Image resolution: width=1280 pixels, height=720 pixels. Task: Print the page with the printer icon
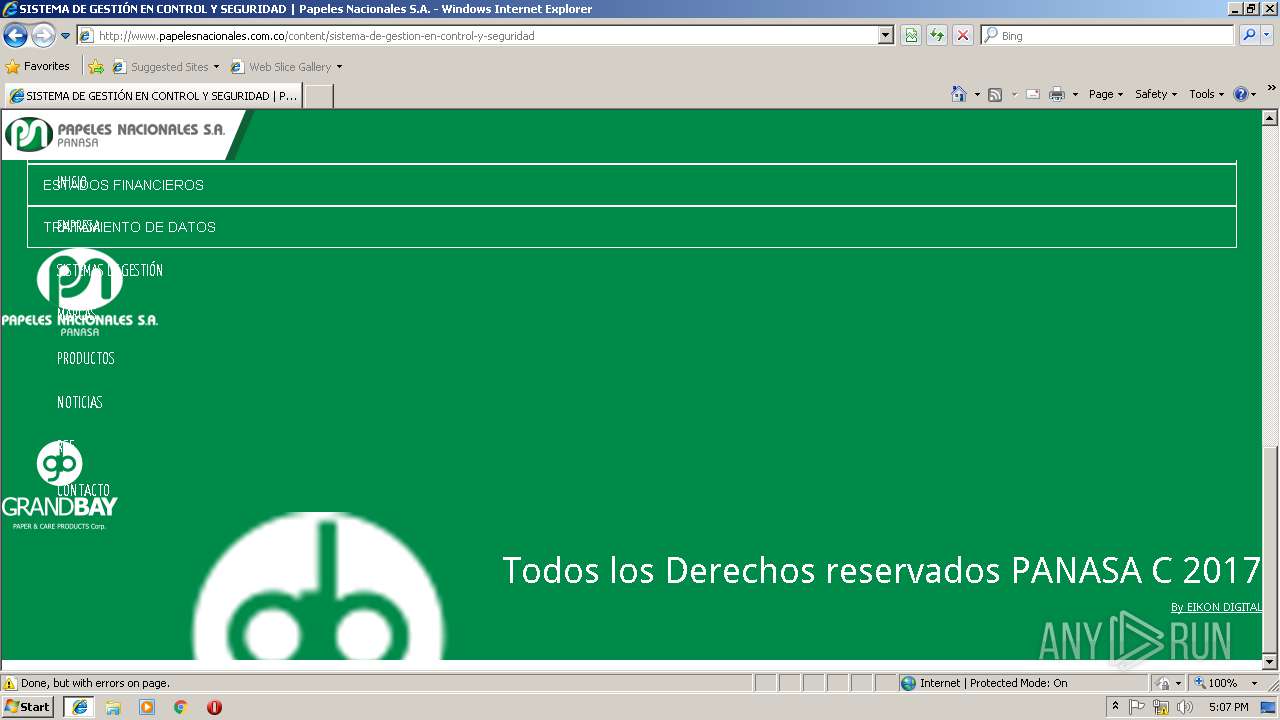click(1057, 94)
